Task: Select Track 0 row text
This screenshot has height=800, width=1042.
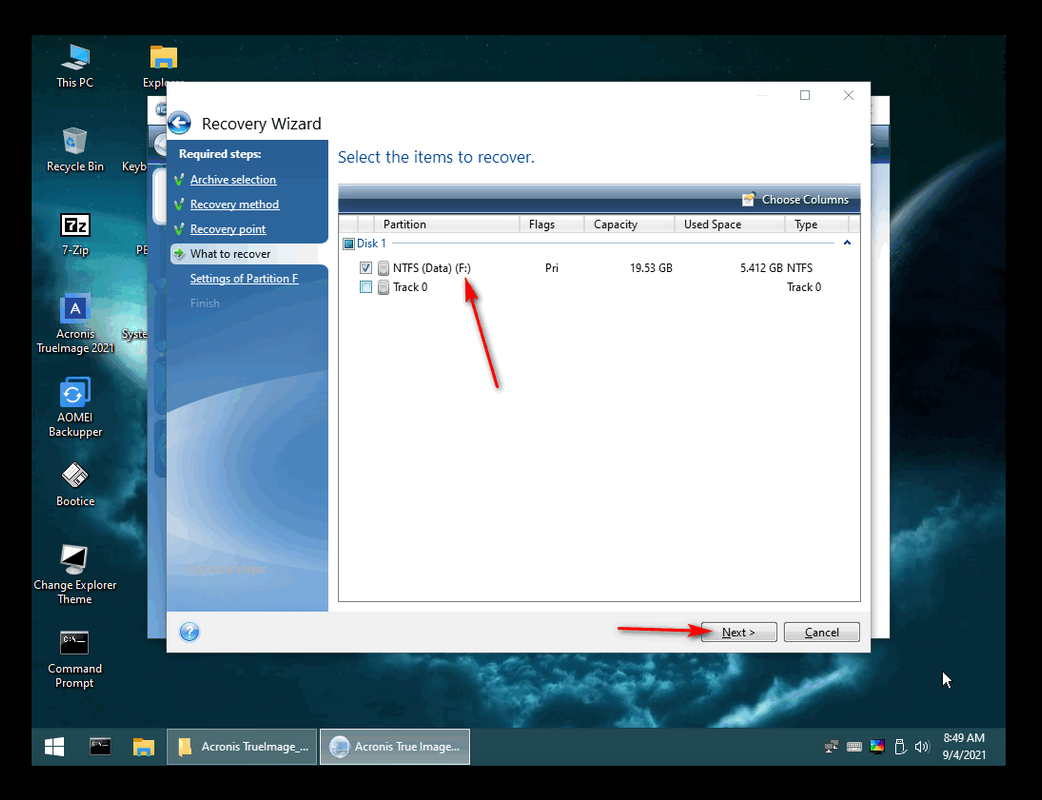Action: coord(410,287)
